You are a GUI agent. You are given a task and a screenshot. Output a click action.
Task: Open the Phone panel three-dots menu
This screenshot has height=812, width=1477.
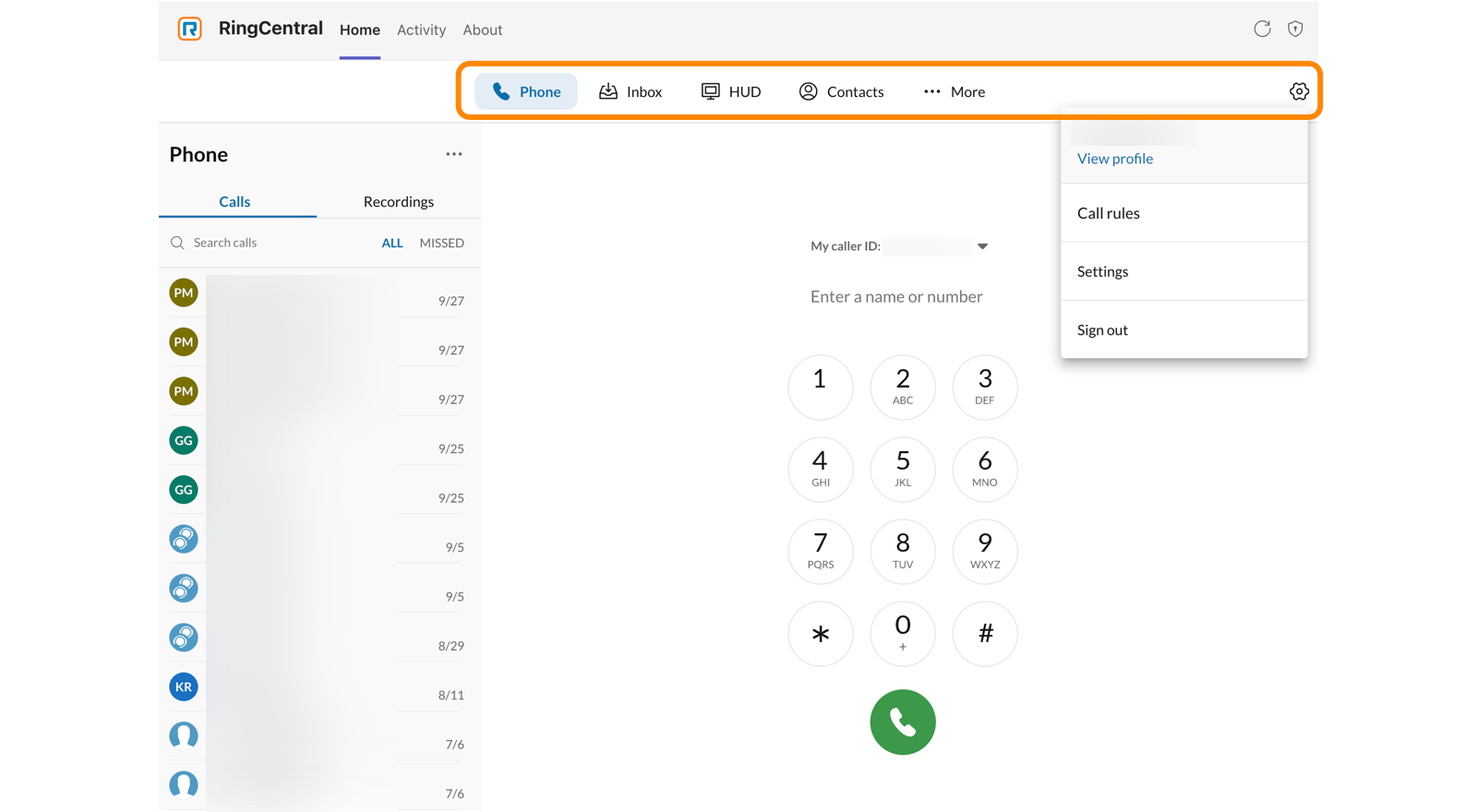[x=454, y=154]
